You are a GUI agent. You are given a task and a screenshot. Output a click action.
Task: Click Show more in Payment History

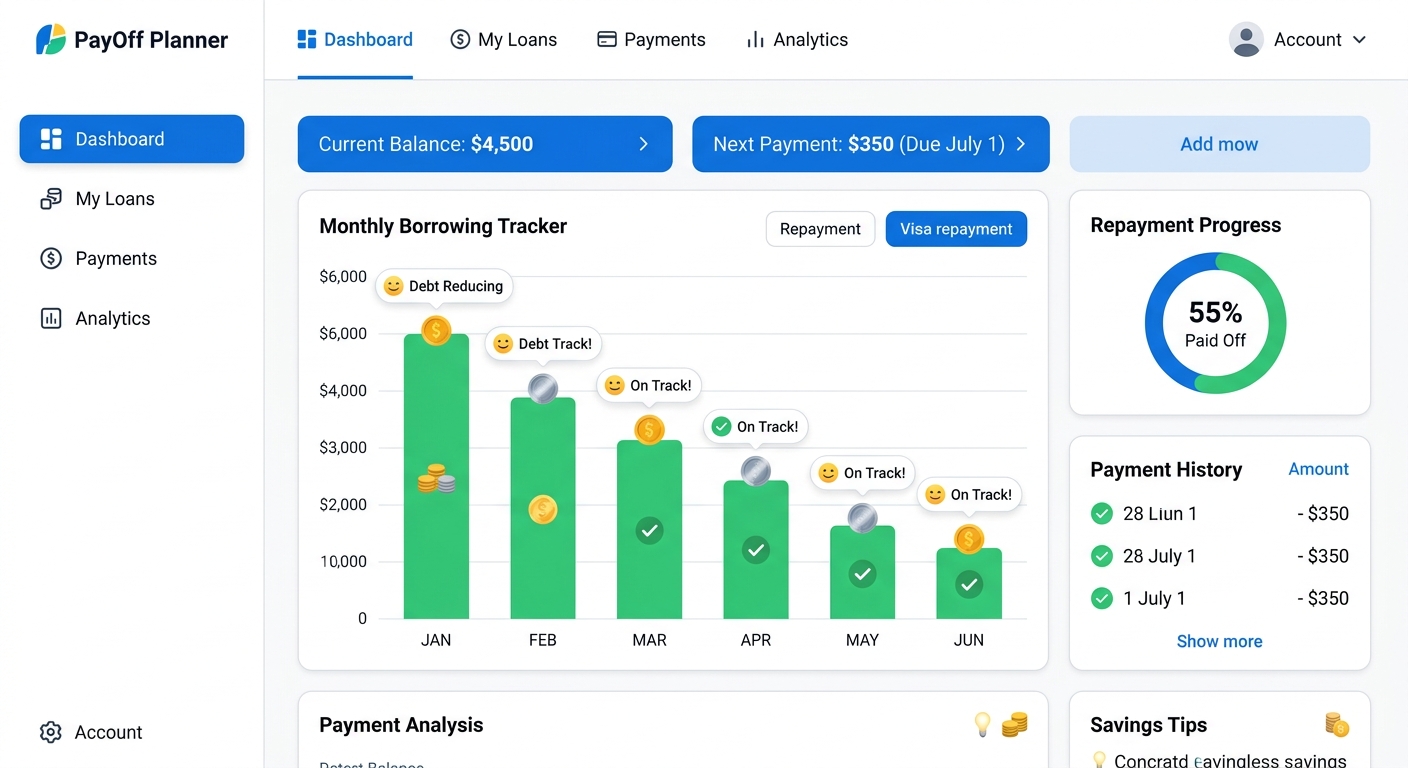1219,642
